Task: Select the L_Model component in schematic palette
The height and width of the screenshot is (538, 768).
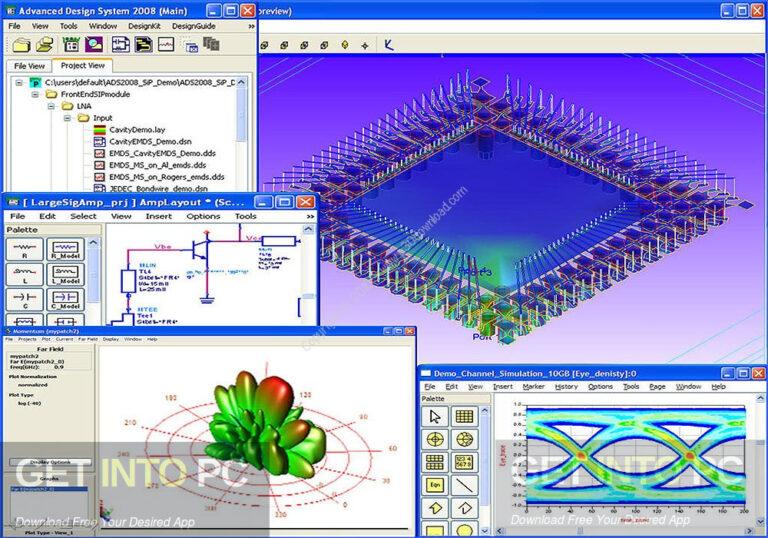Action: click(x=66, y=274)
